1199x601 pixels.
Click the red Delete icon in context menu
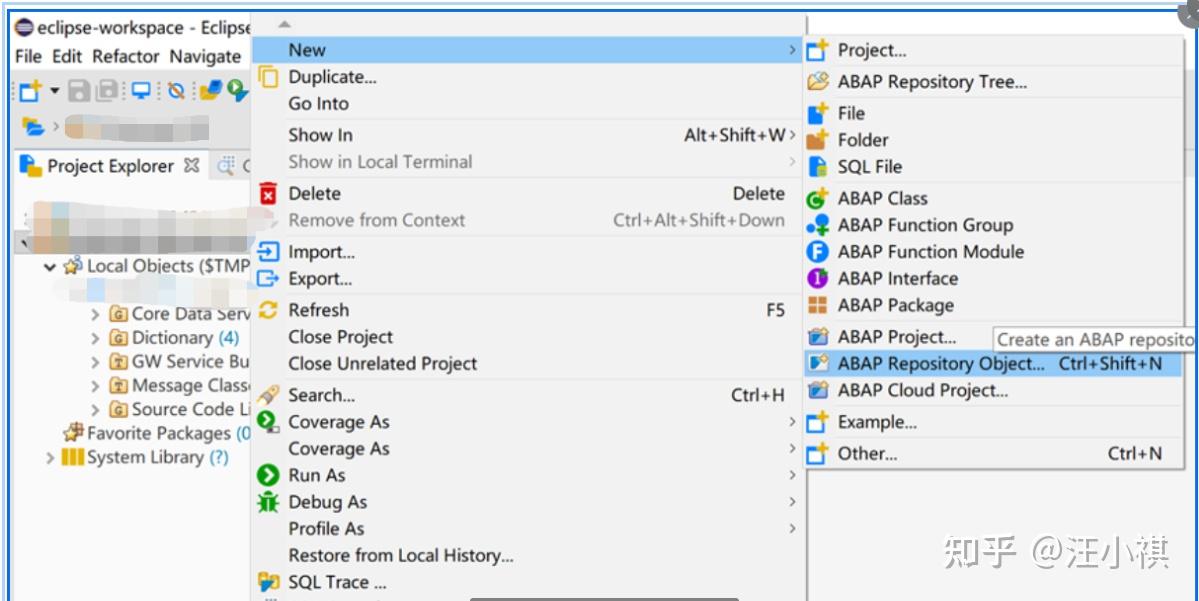268,194
